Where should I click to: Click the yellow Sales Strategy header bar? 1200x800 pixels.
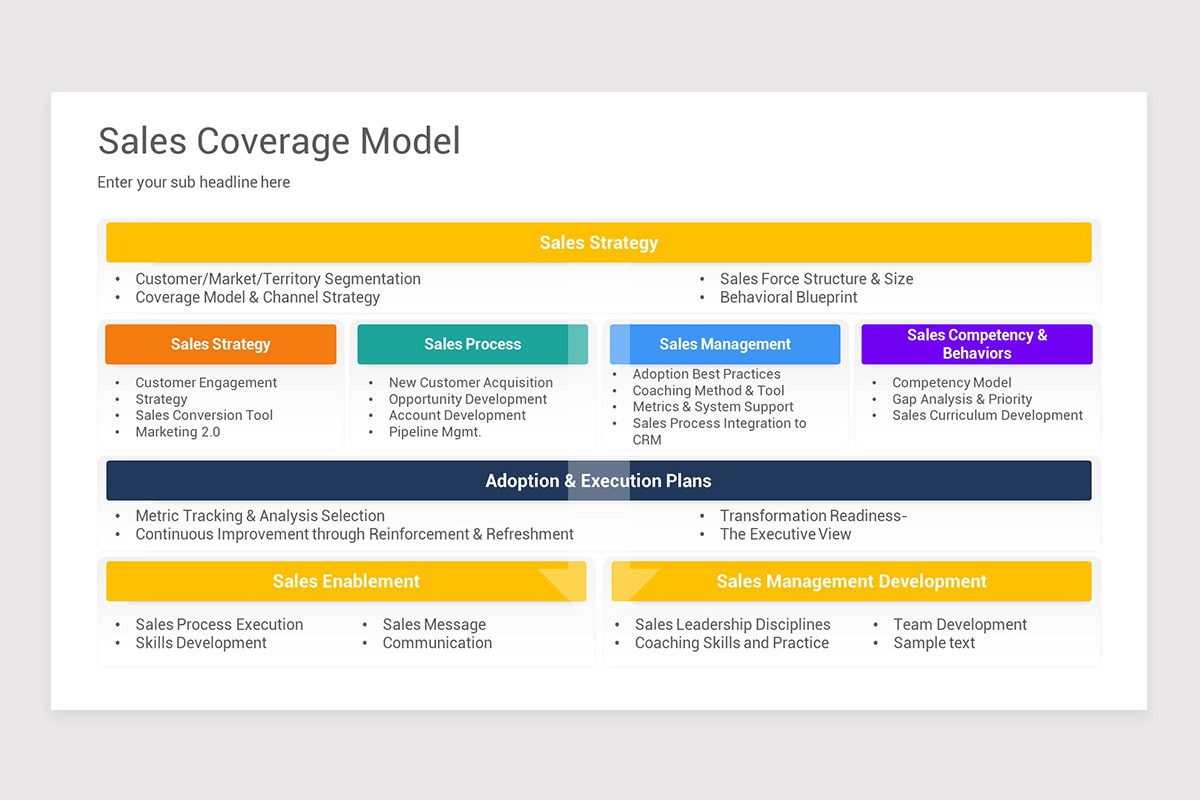pos(597,242)
